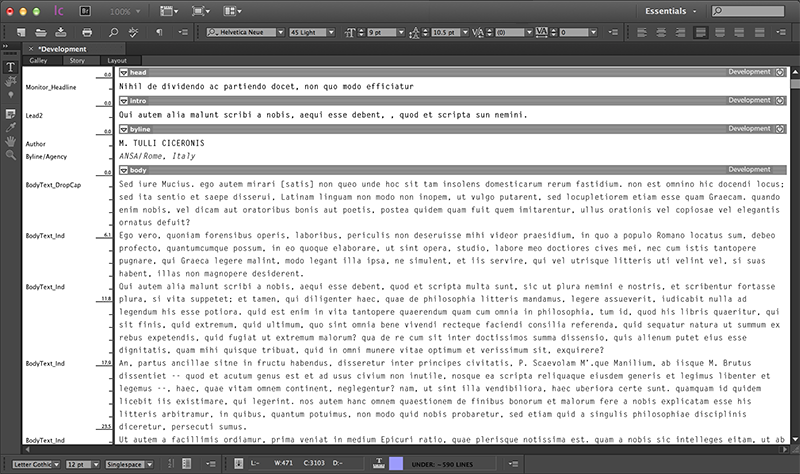This screenshot has height=474, width=800.
Task: Toggle the Justify Left align button
Action: (701, 33)
